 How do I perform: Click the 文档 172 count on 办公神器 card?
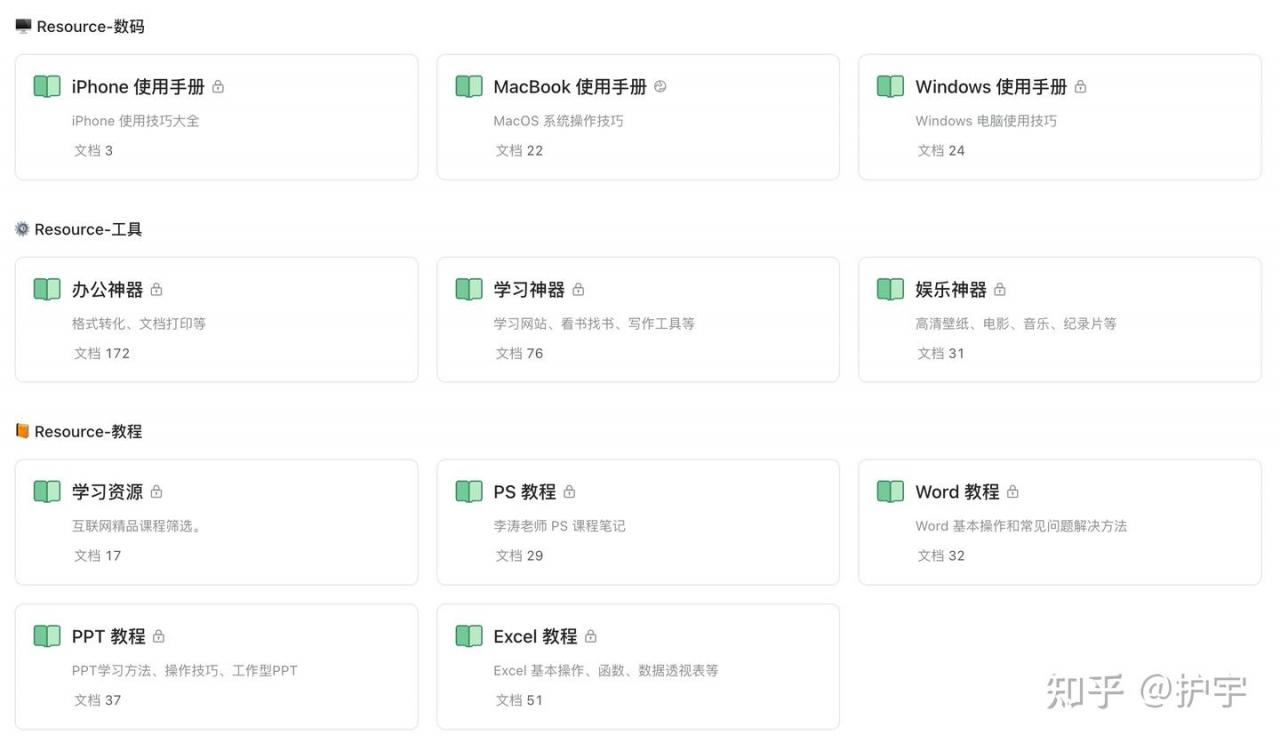pos(102,353)
